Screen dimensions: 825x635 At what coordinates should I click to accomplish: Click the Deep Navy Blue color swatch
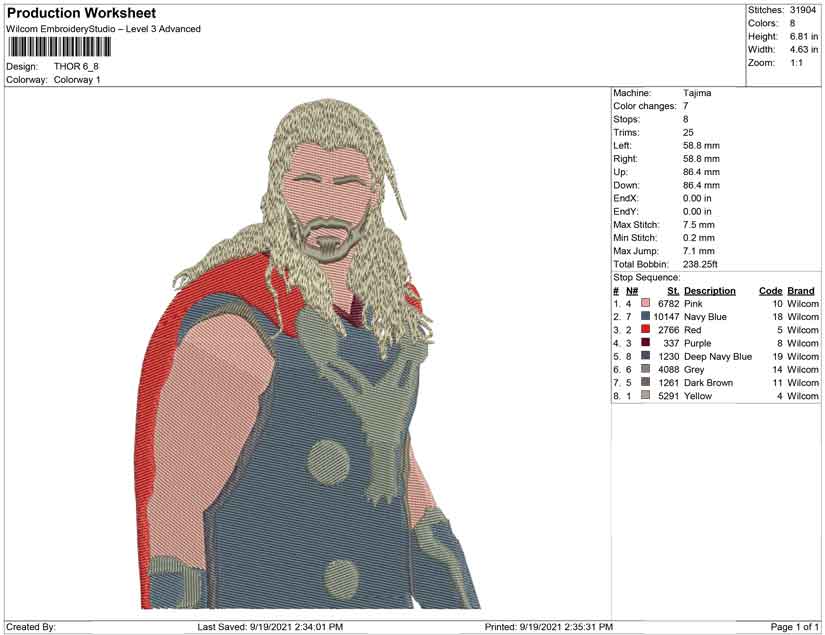coord(645,356)
